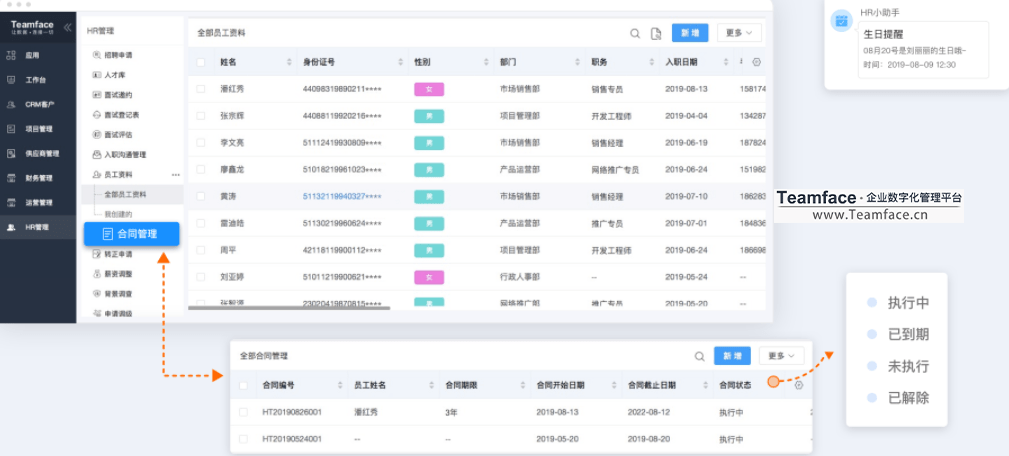Open the 生日提醒 notification card
The height and width of the screenshot is (456, 1009).
coord(923,50)
